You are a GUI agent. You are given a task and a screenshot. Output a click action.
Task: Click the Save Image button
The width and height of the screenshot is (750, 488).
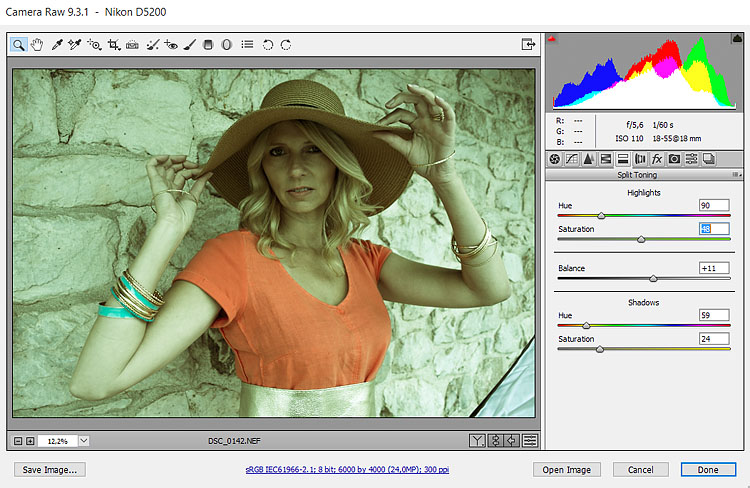[x=49, y=469]
